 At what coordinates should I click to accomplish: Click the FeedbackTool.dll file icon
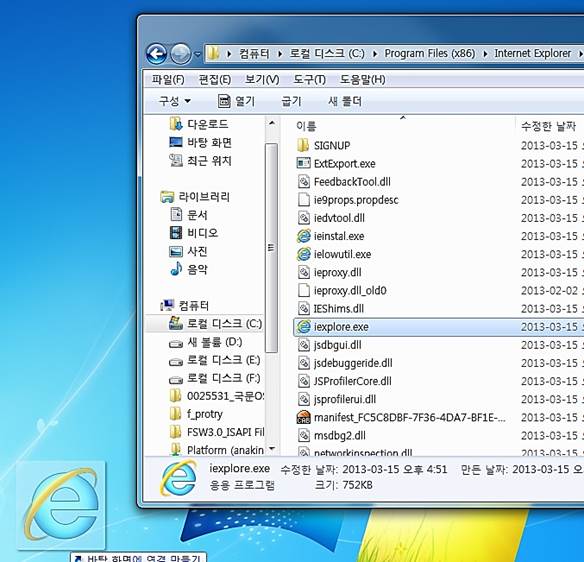pyautogui.click(x=304, y=182)
